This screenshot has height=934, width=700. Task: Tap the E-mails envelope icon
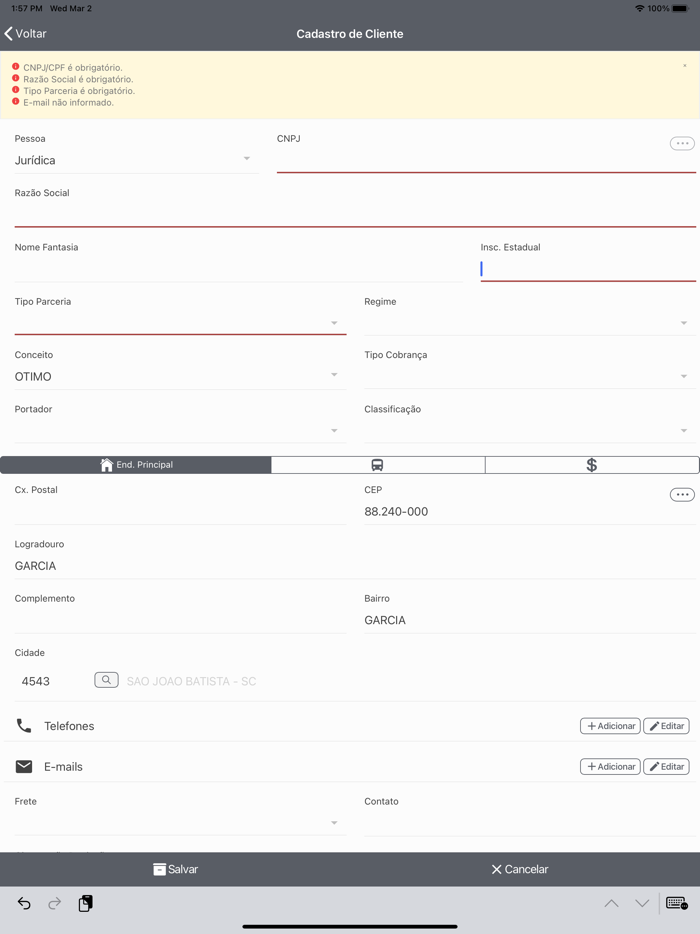tap(24, 766)
